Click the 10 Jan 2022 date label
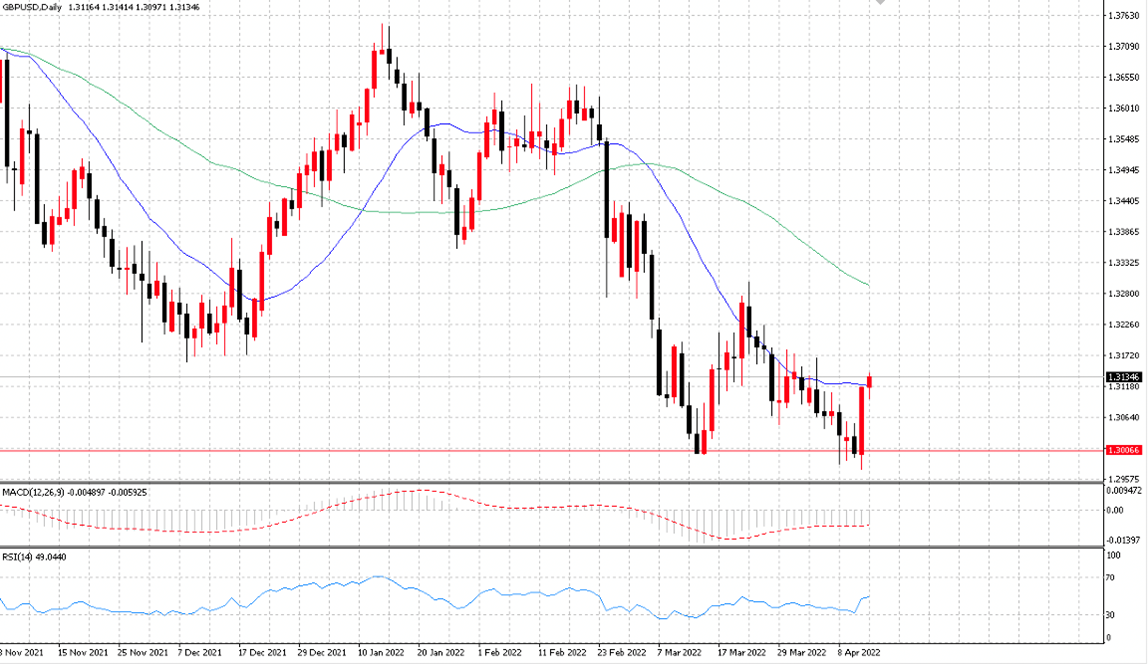The width and height of the screenshot is (1148, 664). coord(381,652)
